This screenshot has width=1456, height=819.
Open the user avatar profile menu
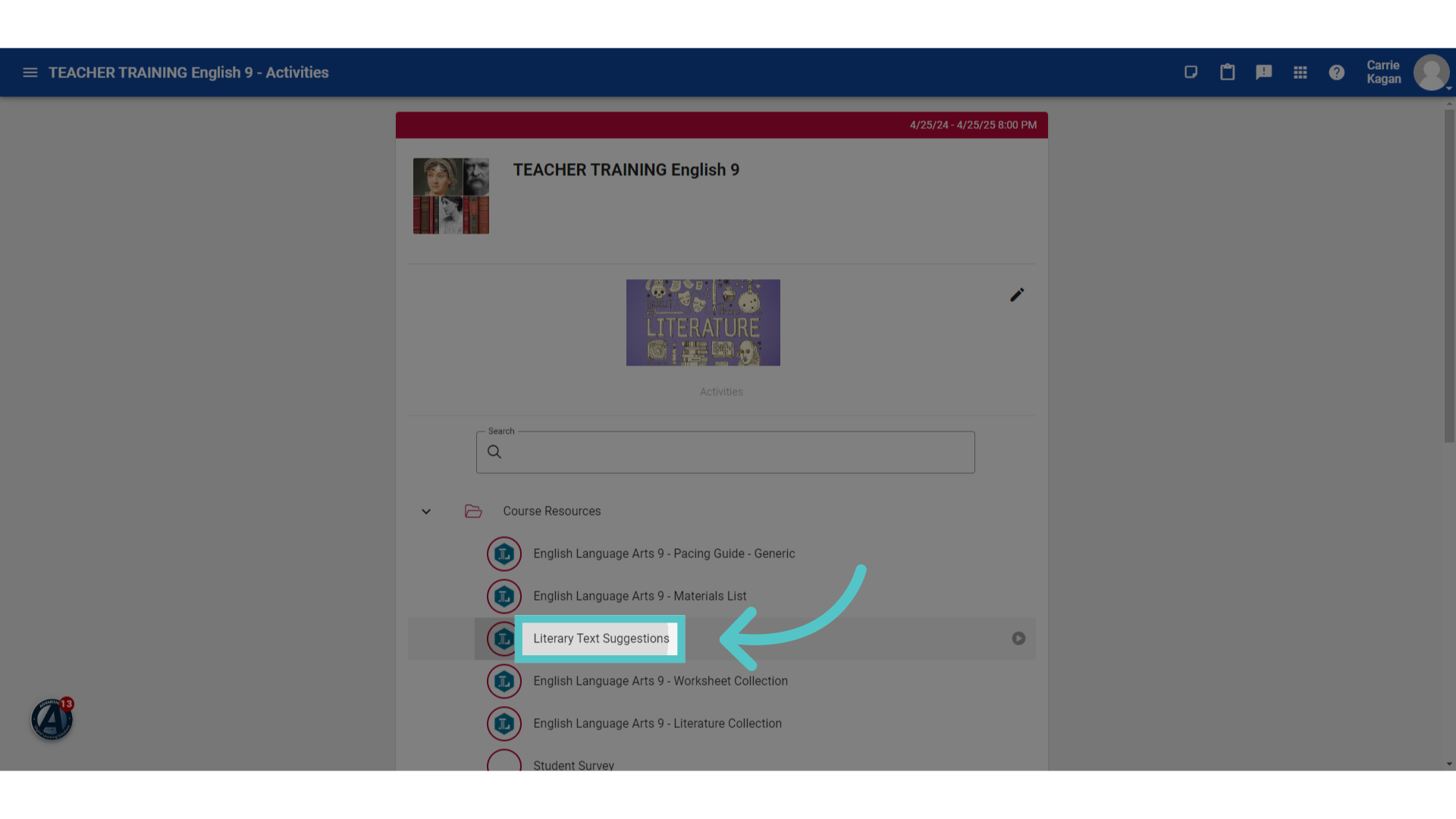tap(1431, 73)
